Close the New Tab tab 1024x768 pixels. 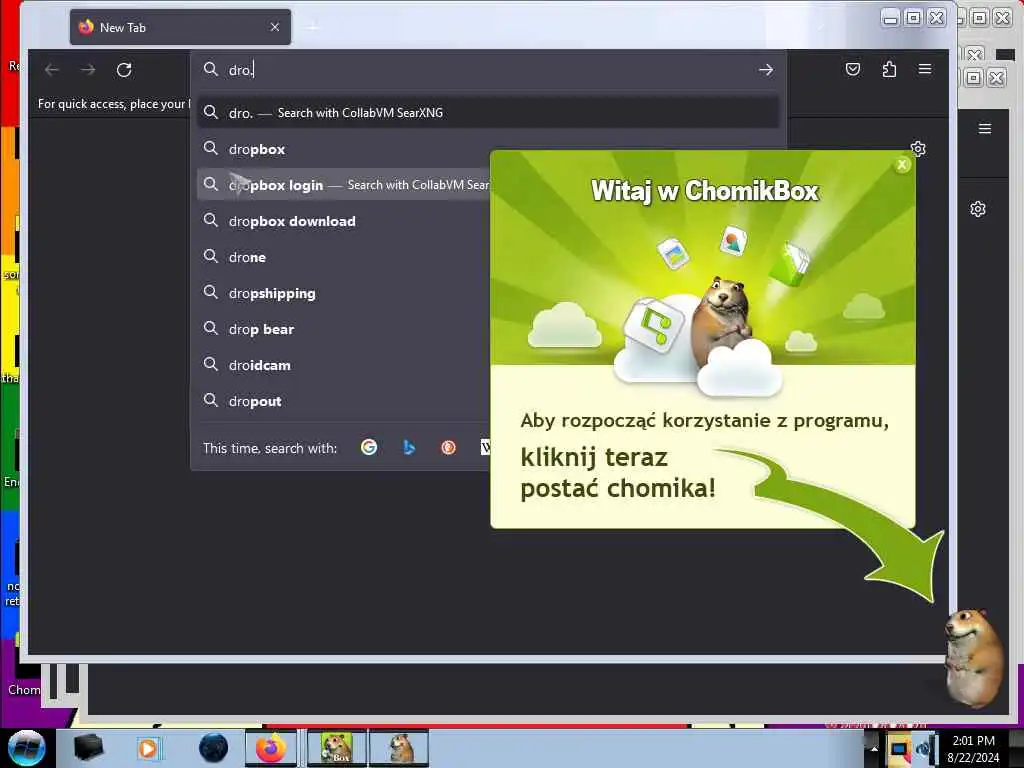click(x=275, y=27)
